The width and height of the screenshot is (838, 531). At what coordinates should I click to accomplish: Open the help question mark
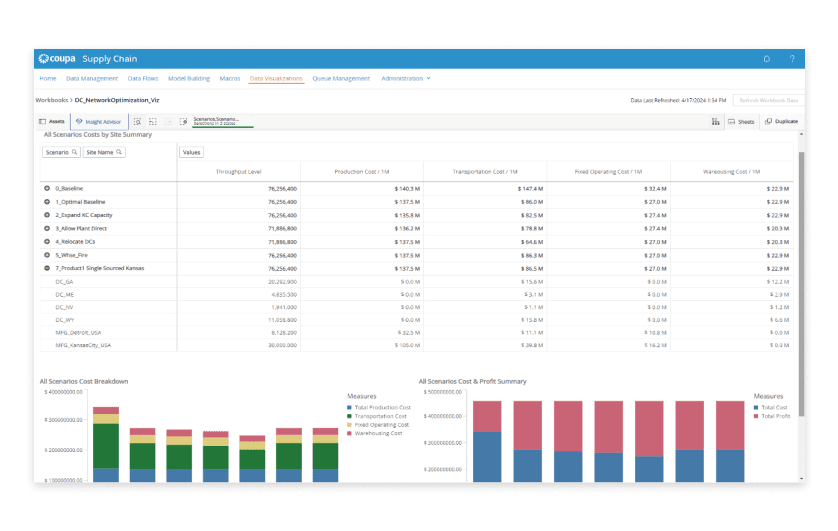coord(792,59)
